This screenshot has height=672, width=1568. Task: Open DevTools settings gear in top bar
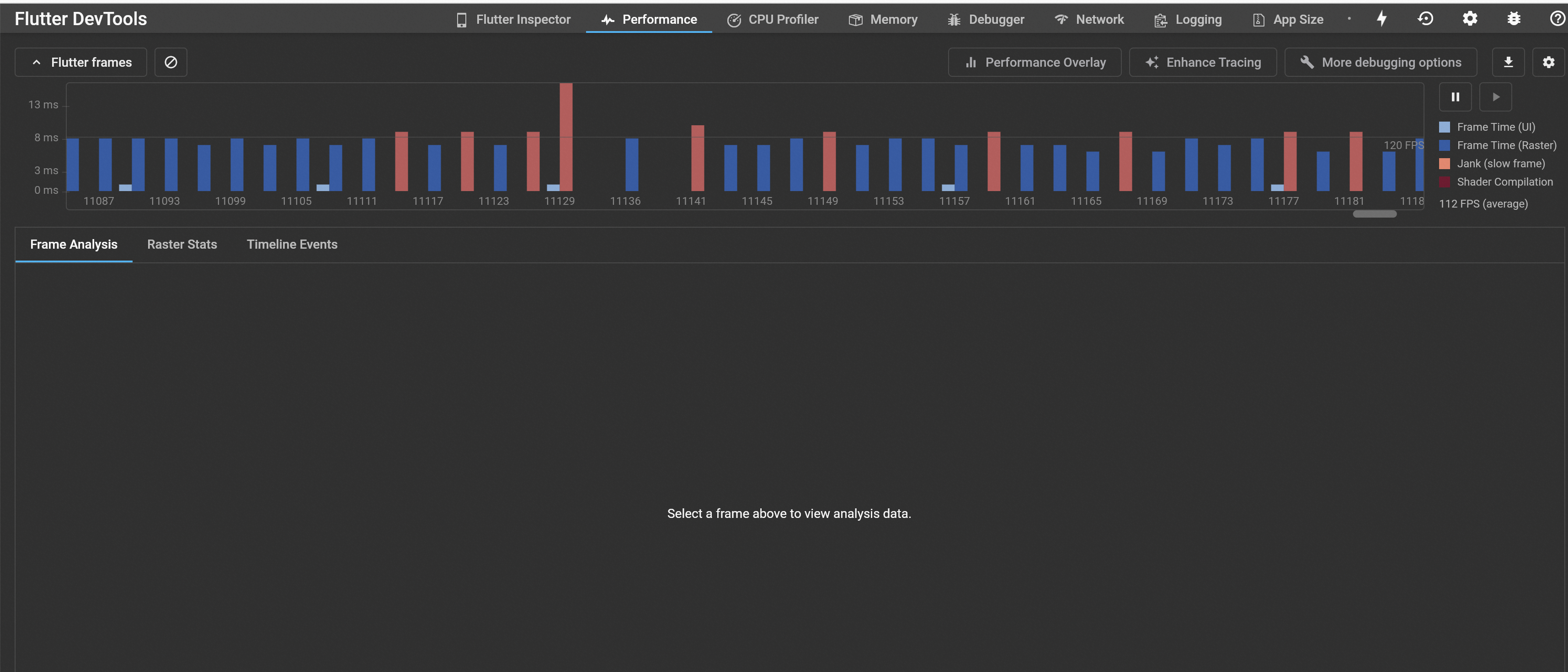(x=1469, y=19)
